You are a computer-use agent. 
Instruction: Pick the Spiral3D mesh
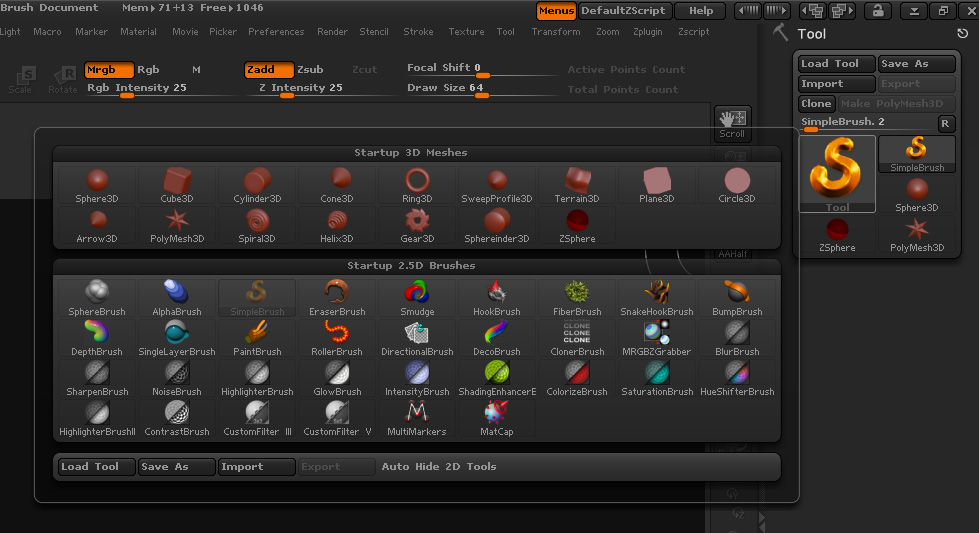pos(257,226)
